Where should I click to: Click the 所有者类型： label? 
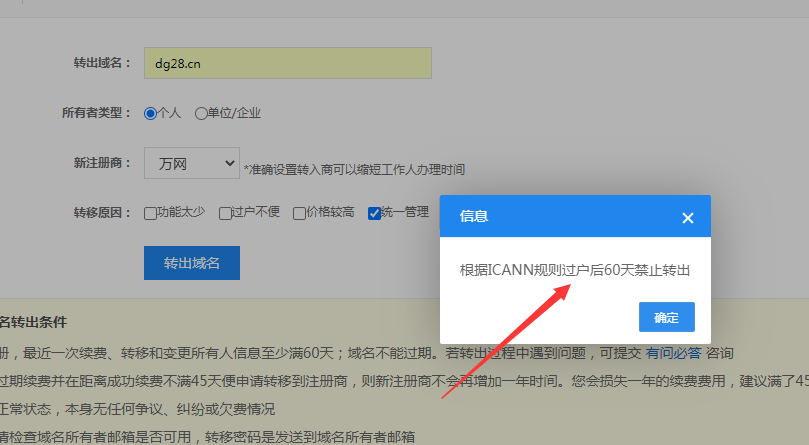(96, 113)
